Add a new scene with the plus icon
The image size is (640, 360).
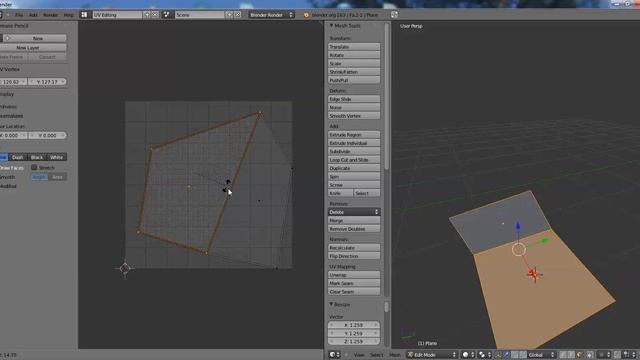click(x=229, y=15)
